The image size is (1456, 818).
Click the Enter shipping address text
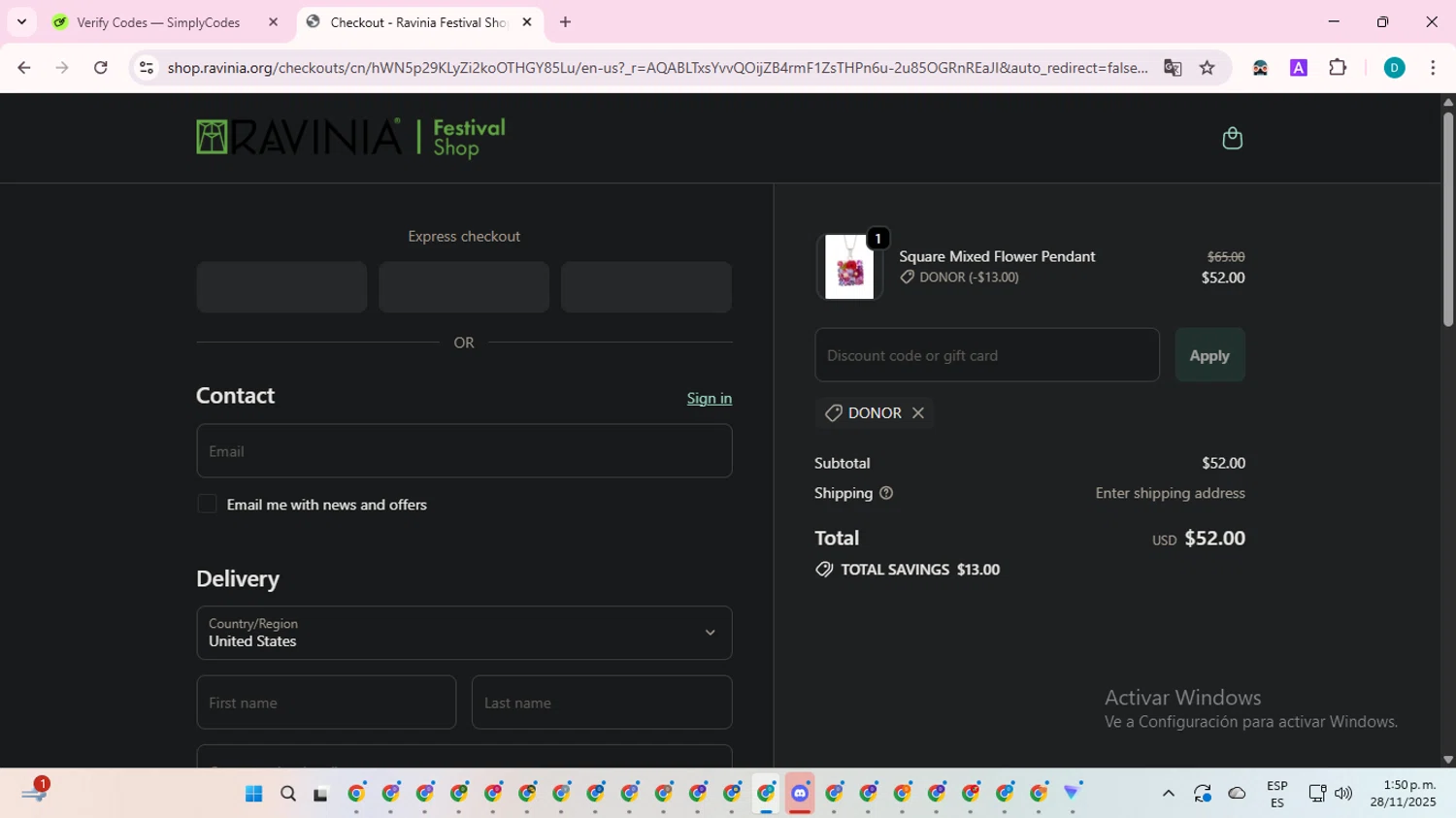[1170, 493]
